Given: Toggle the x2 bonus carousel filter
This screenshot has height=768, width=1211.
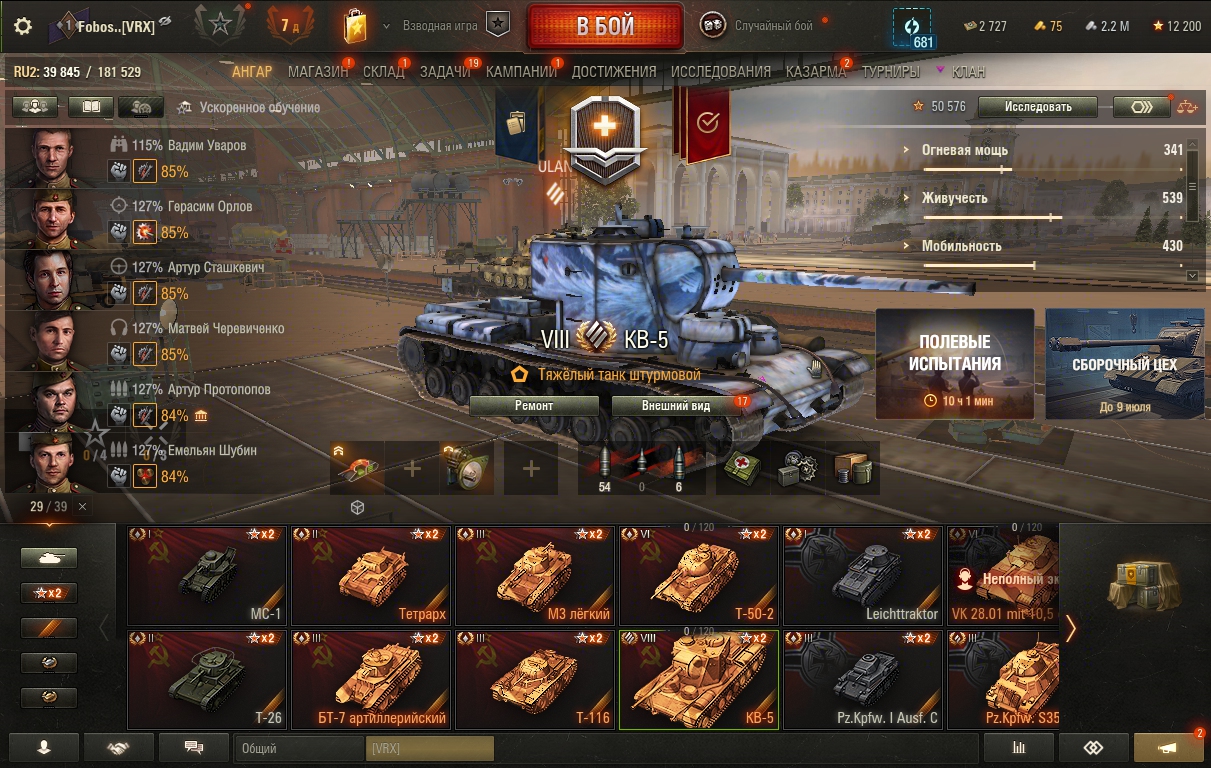Looking at the screenshot, I should click(49, 593).
